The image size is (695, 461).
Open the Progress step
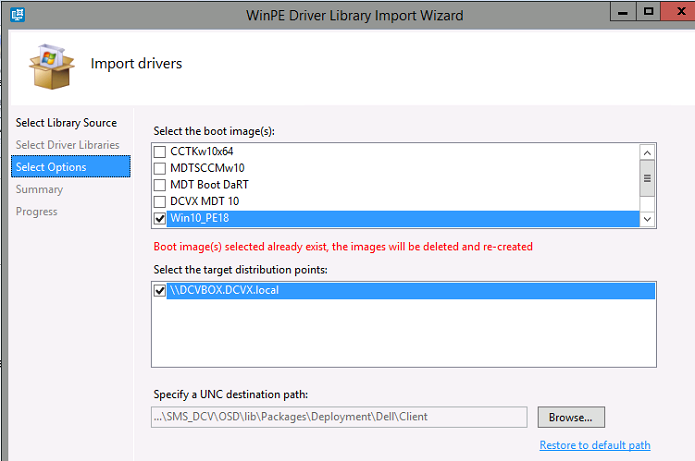click(x=36, y=211)
